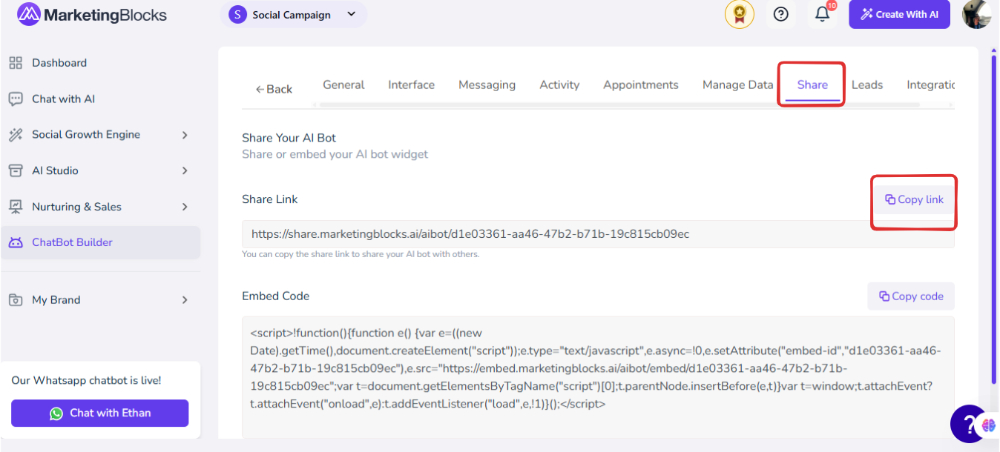
Task: Open the Social Campaign workspace dropdown
Action: click(293, 15)
